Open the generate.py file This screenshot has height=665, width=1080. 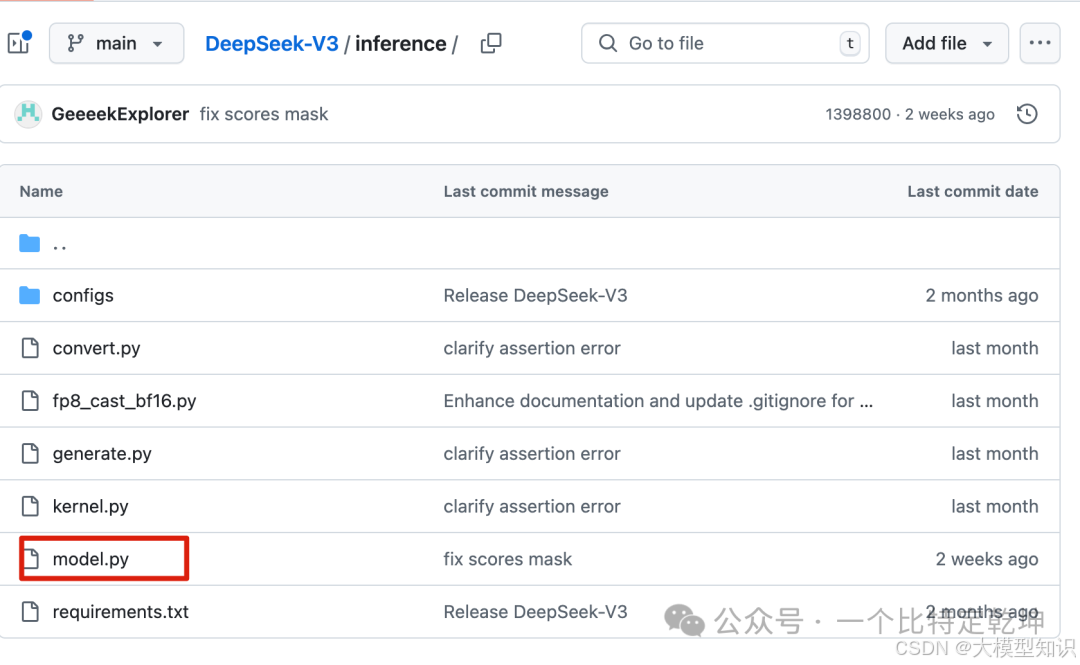(x=102, y=453)
